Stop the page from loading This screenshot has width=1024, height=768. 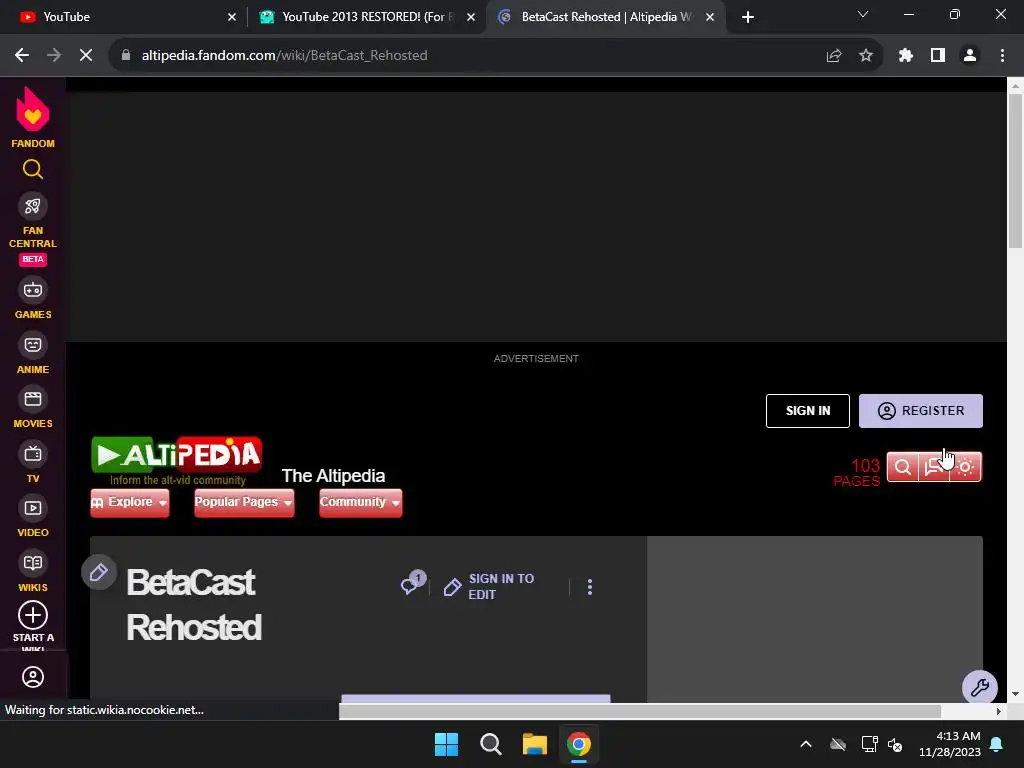point(86,56)
